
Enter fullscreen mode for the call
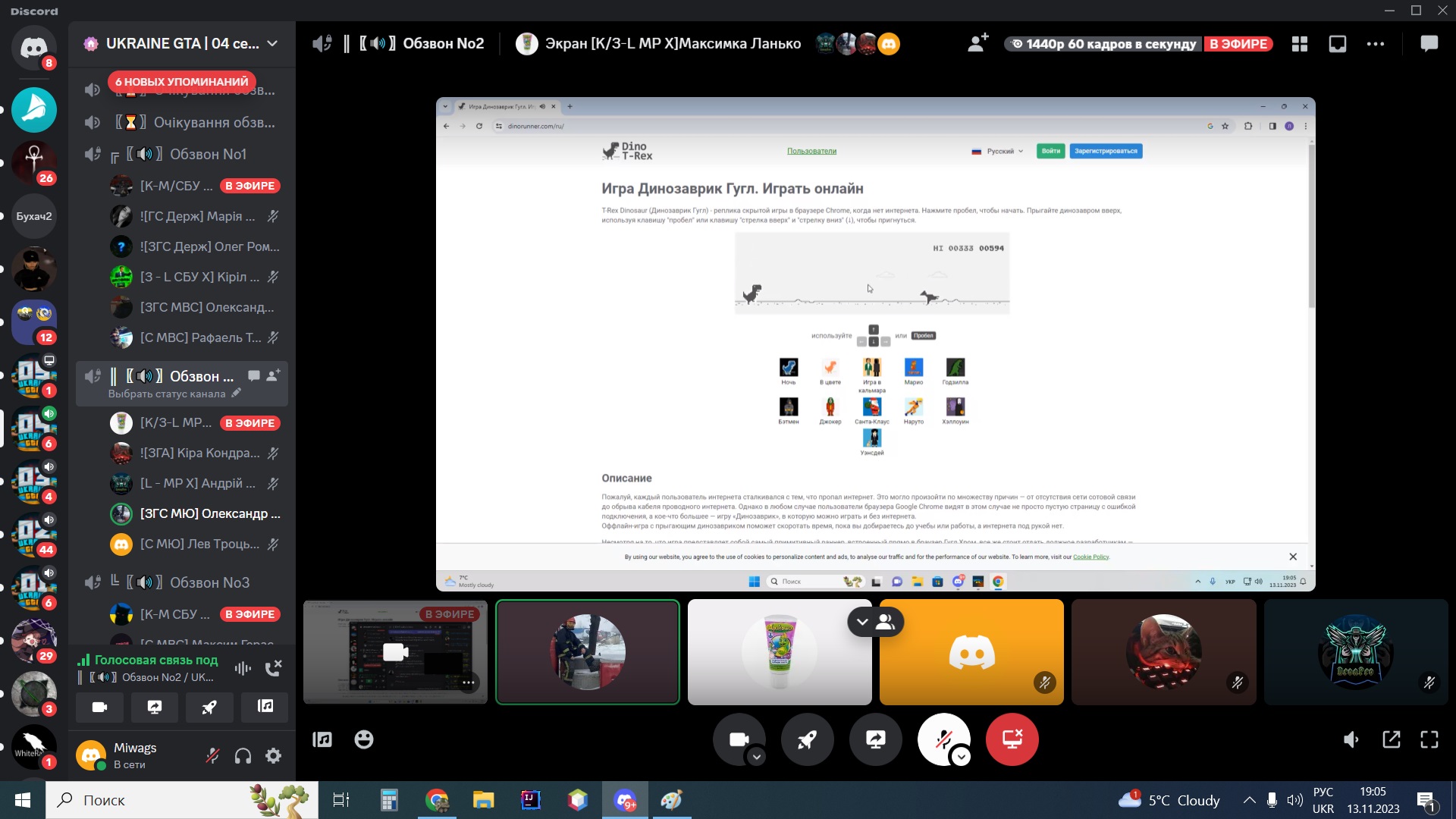click(x=1429, y=739)
